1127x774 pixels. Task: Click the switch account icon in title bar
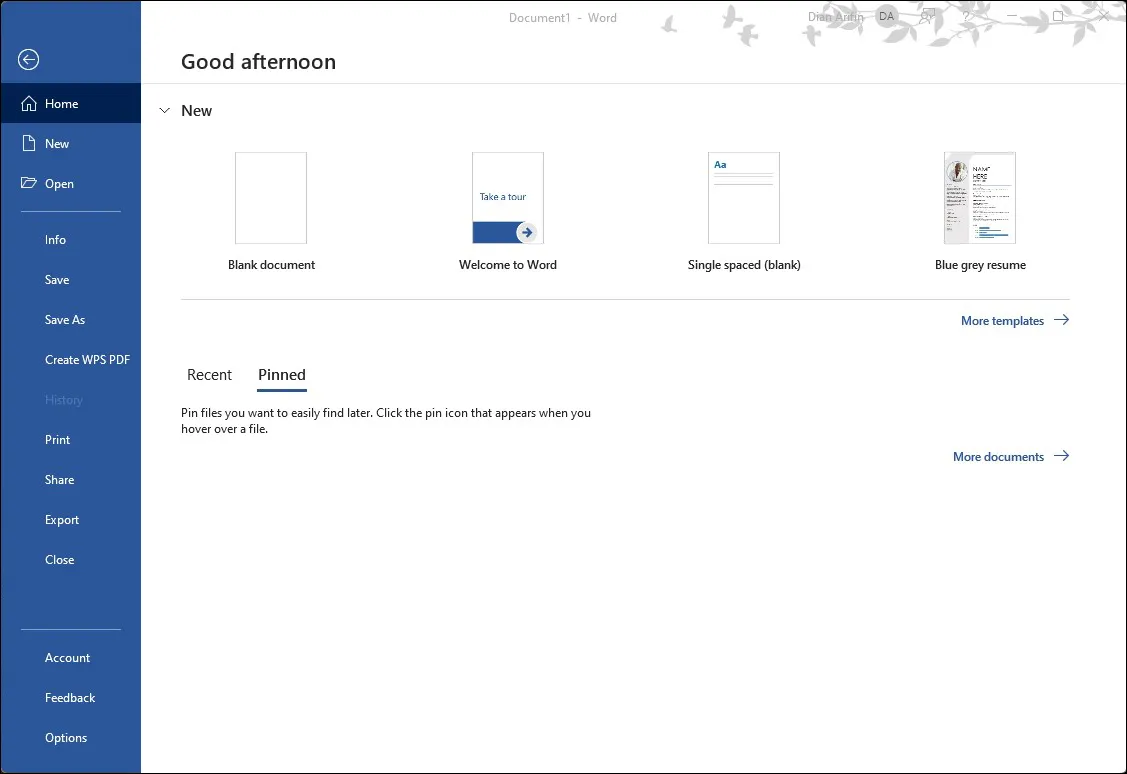926,16
